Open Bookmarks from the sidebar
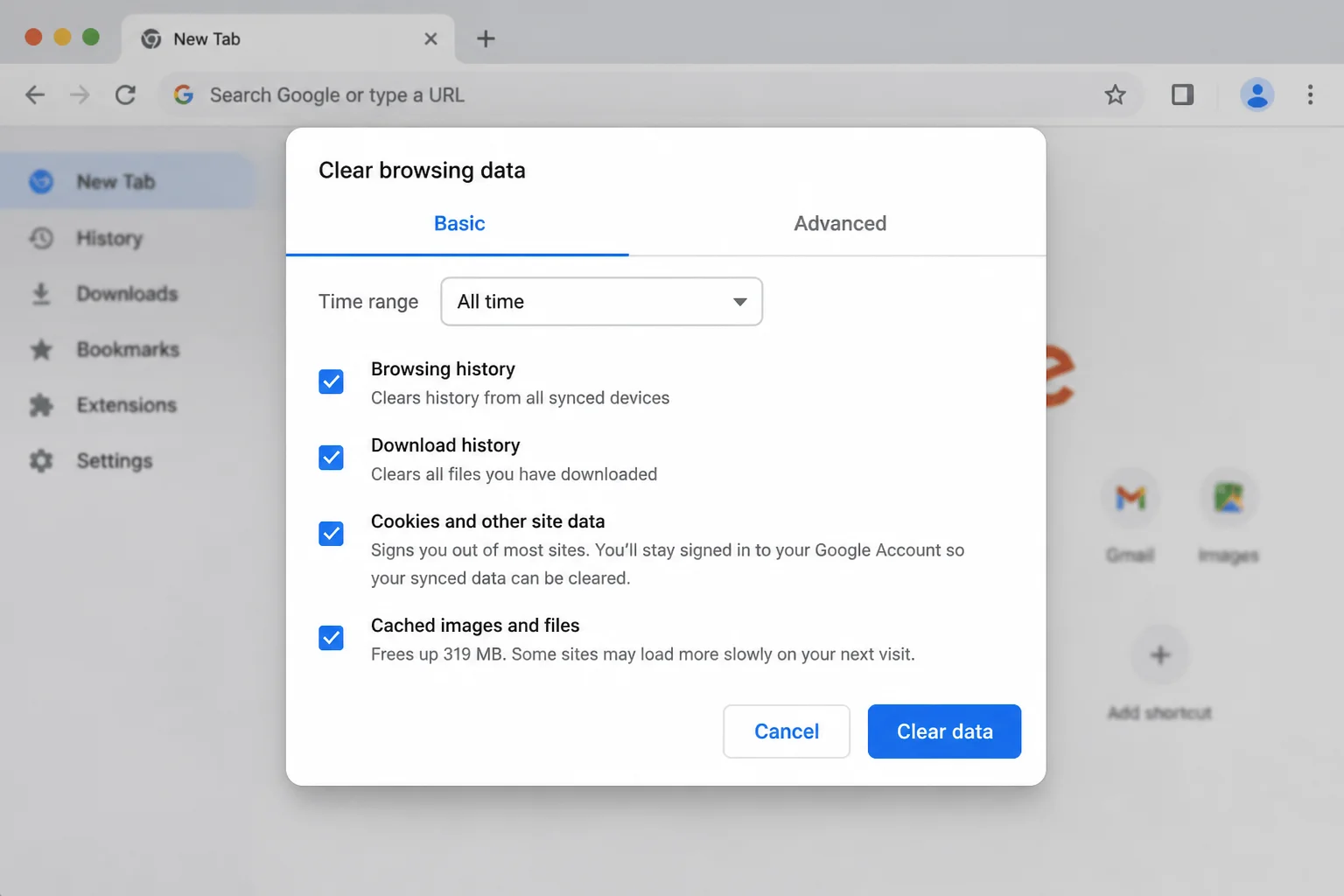The height and width of the screenshot is (896, 1344). (x=127, y=350)
